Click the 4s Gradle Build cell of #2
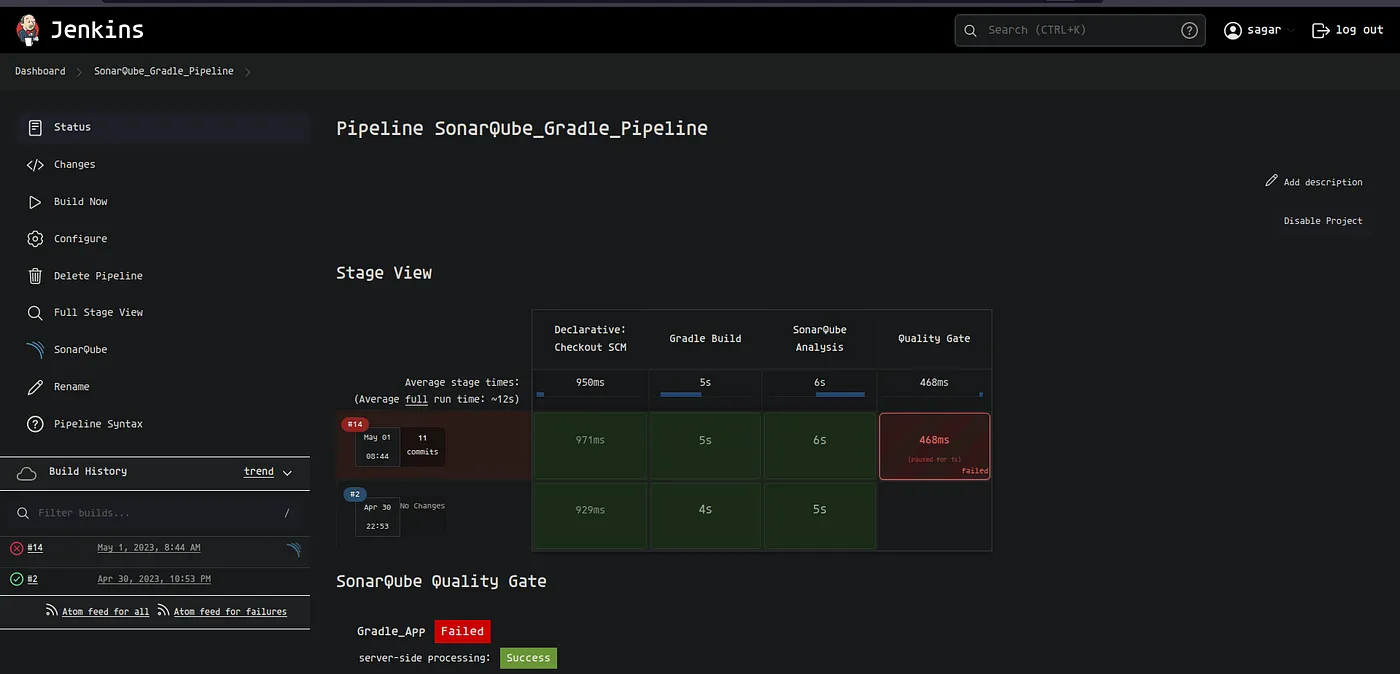The height and width of the screenshot is (674, 1400). 705,516
